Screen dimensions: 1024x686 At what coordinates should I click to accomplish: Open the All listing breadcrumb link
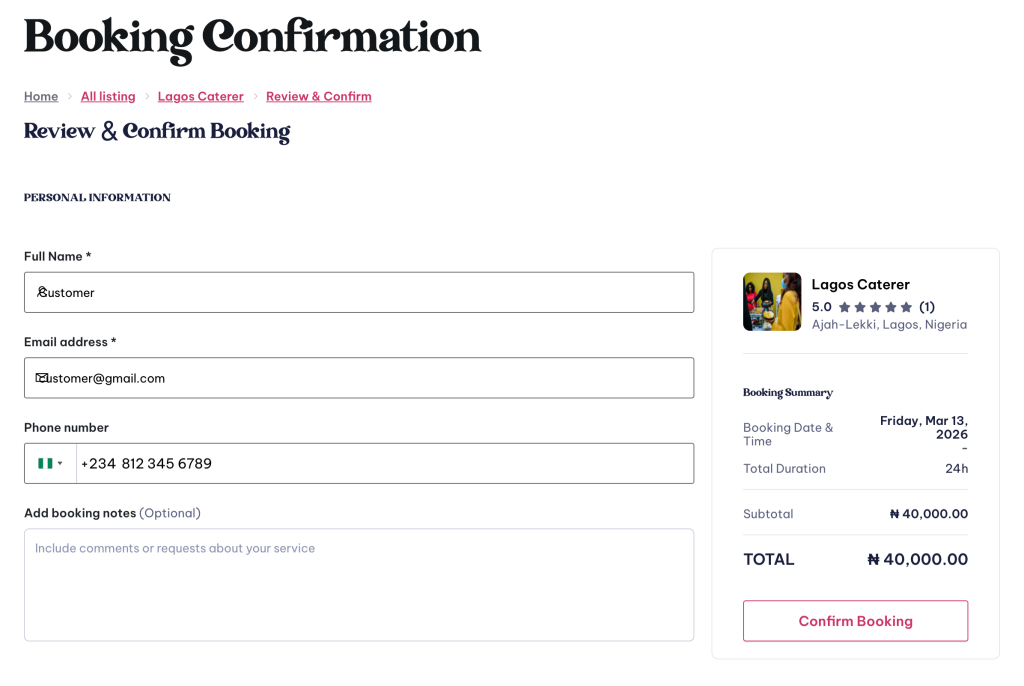coord(108,97)
